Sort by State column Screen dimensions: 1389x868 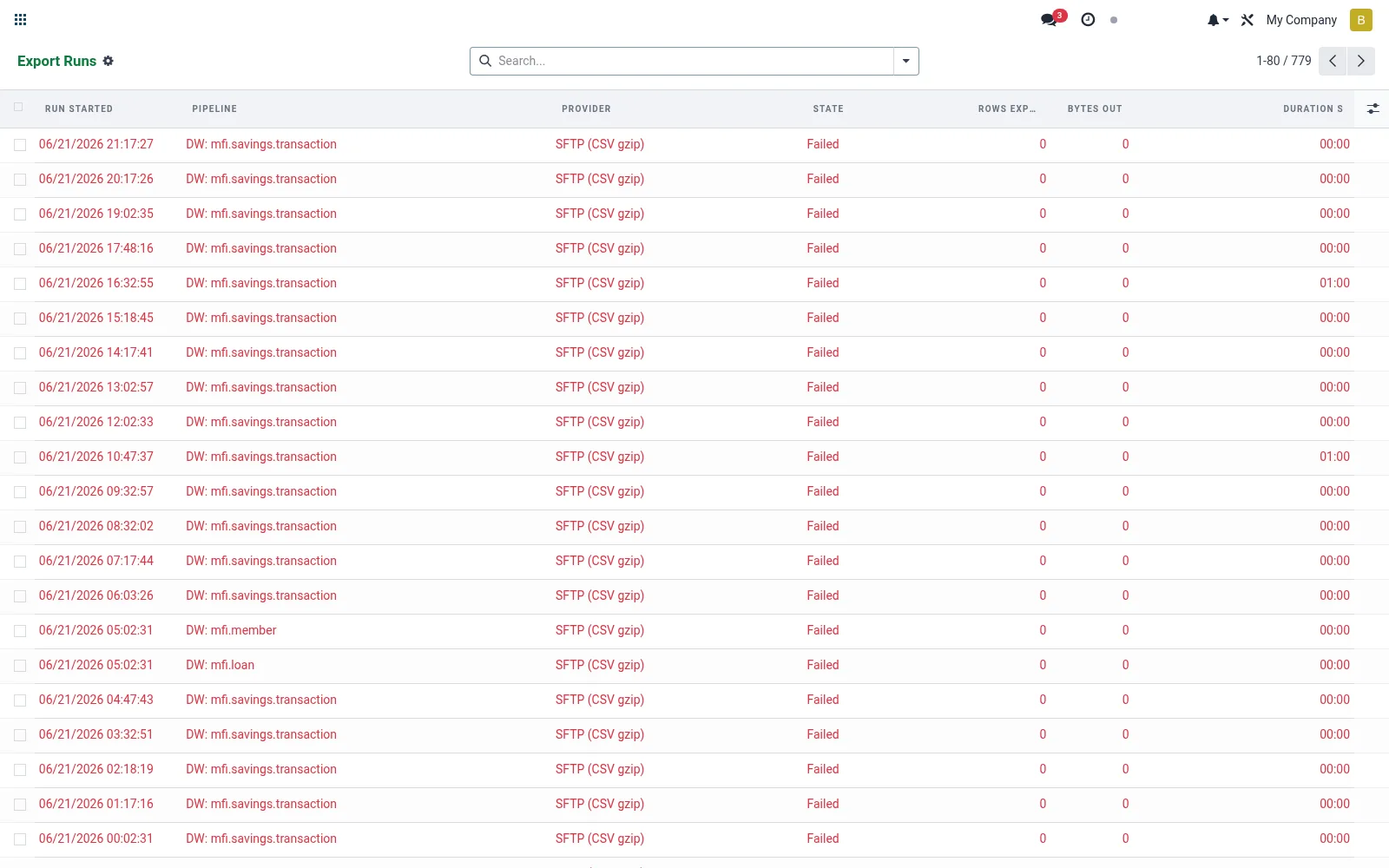pos(828,108)
